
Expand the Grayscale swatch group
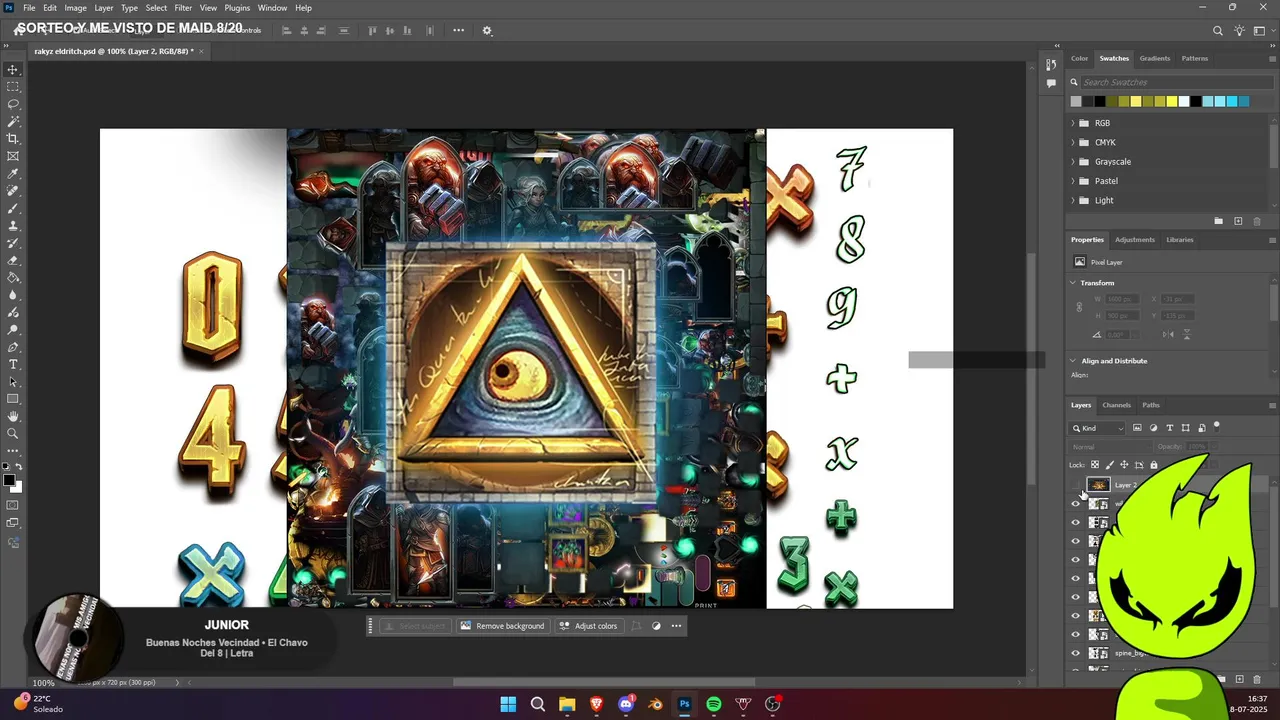[1073, 162]
